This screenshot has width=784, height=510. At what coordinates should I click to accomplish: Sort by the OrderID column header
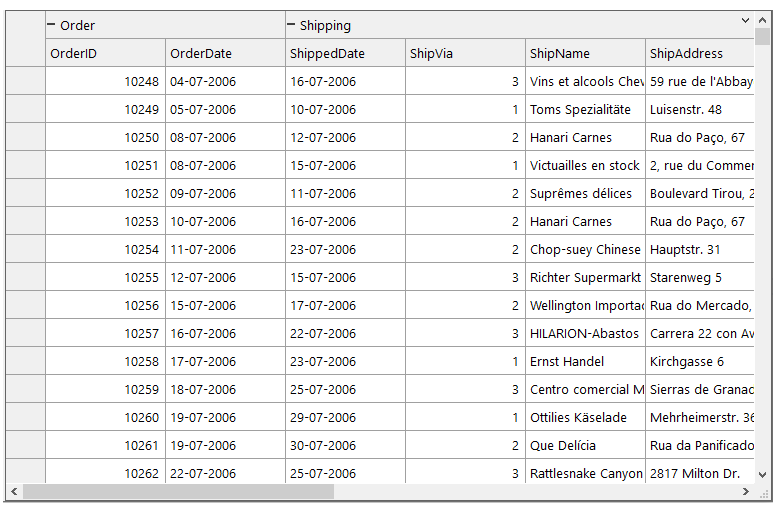point(105,54)
